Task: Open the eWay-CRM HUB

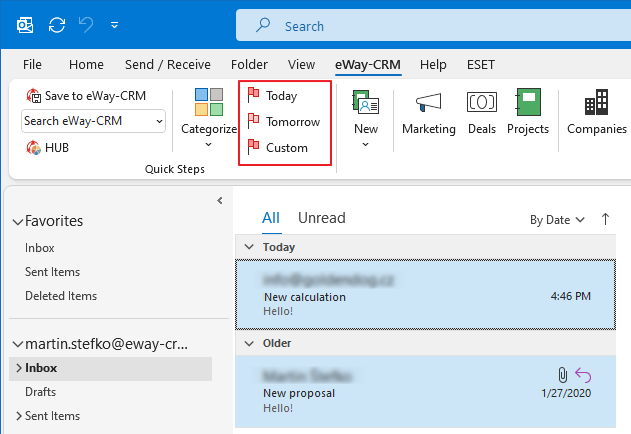Action: tap(47, 148)
